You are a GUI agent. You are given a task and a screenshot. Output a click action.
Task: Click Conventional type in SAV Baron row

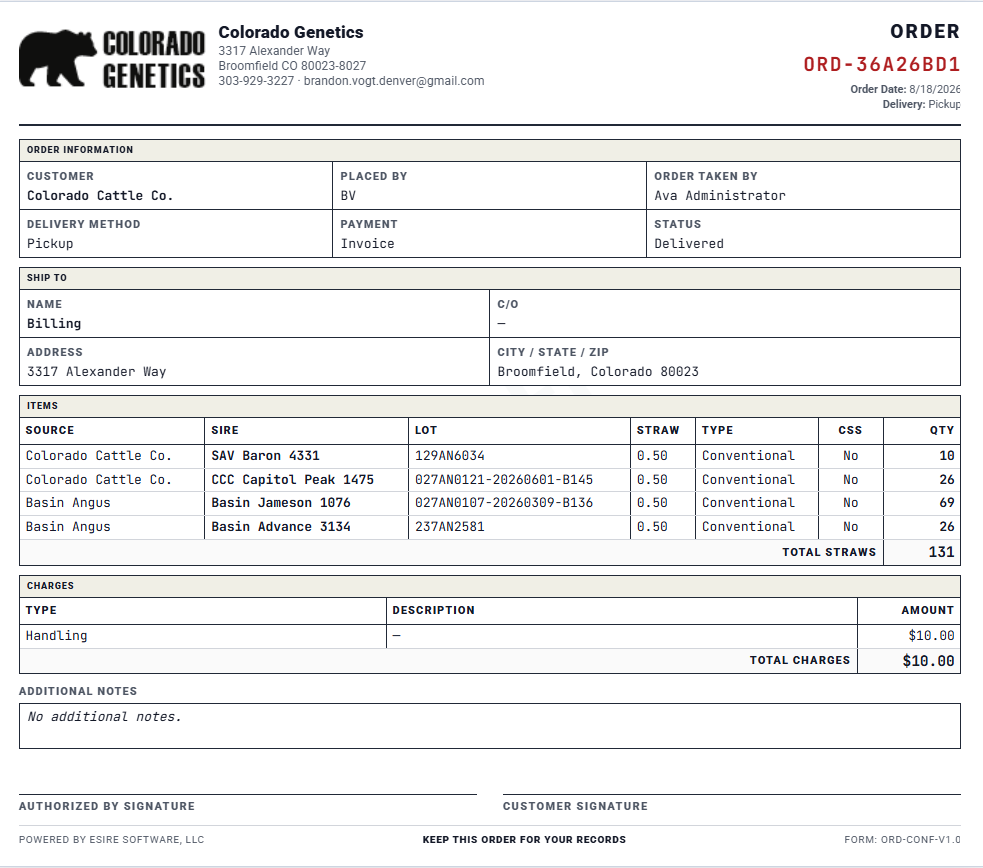pyautogui.click(x=748, y=456)
